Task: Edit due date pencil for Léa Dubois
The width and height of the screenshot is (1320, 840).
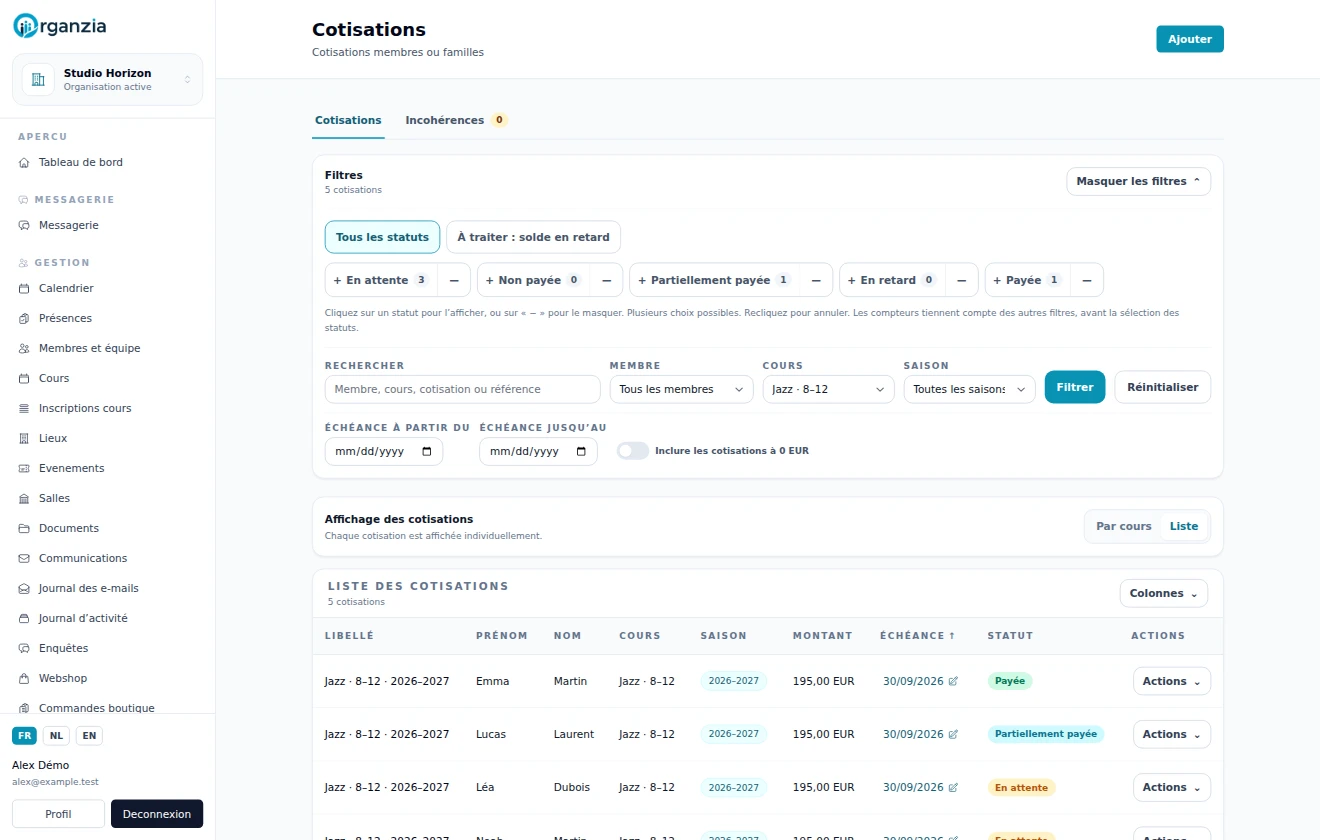Action: [953, 787]
